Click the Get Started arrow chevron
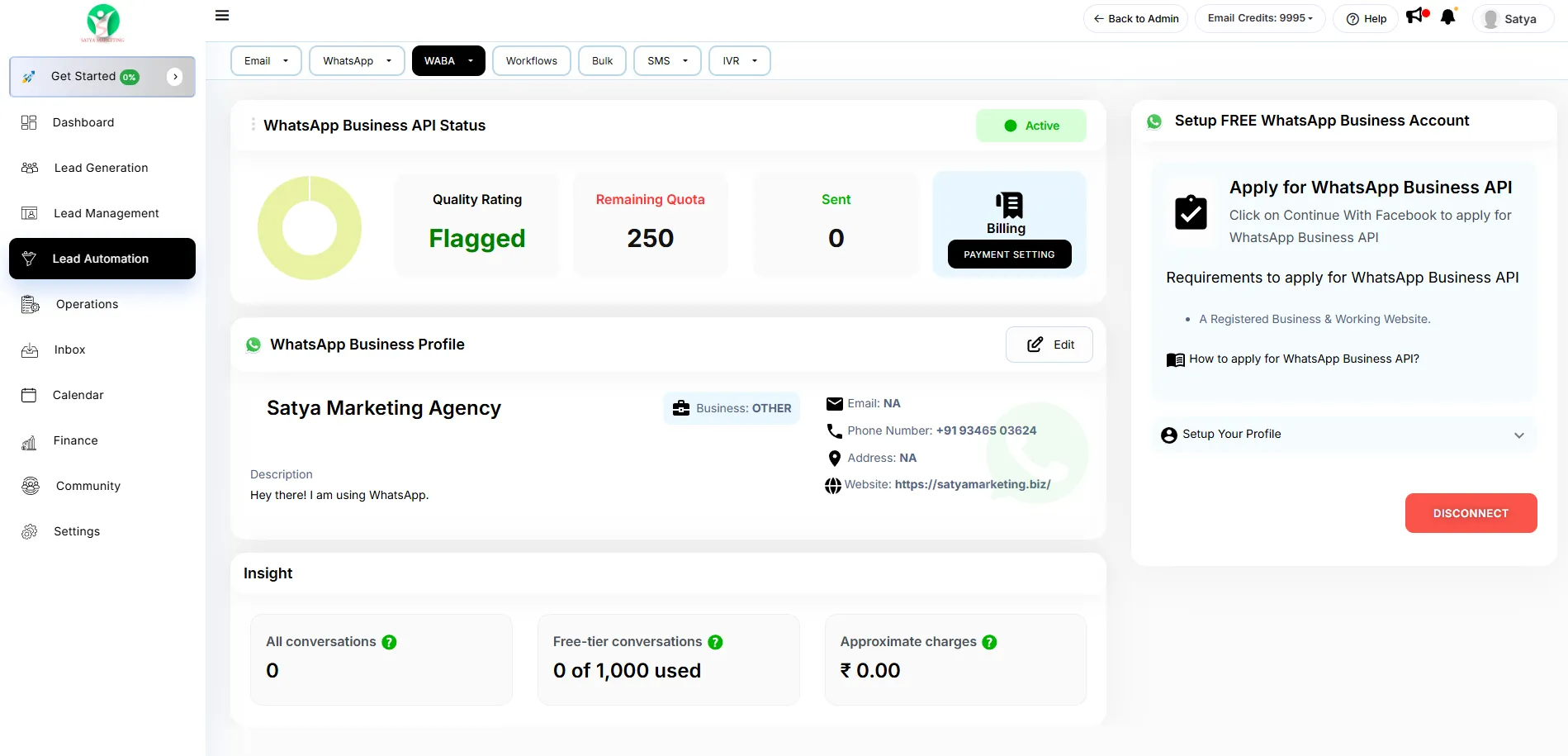This screenshot has width=1568, height=756. [x=175, y=77]
